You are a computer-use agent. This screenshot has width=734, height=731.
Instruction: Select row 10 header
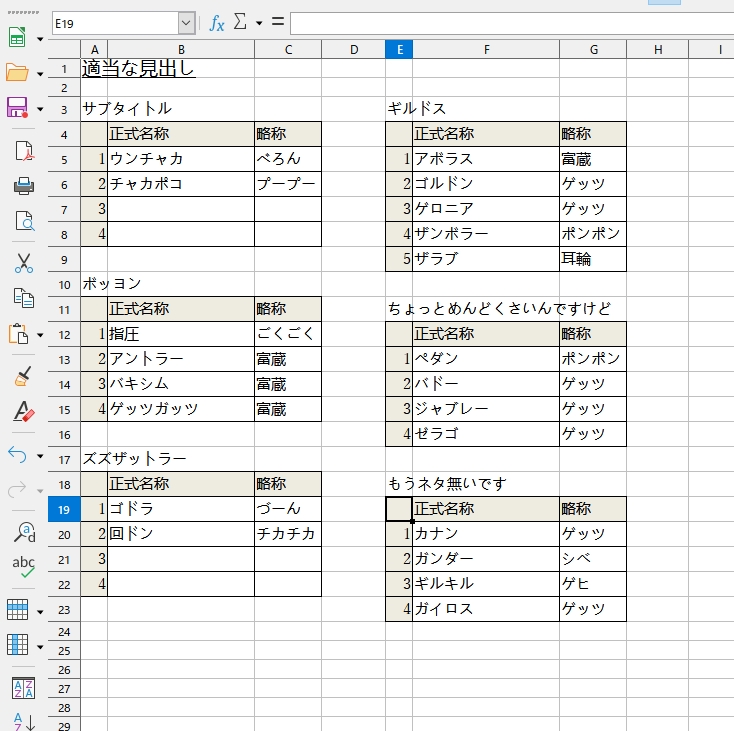pos(64,284)
